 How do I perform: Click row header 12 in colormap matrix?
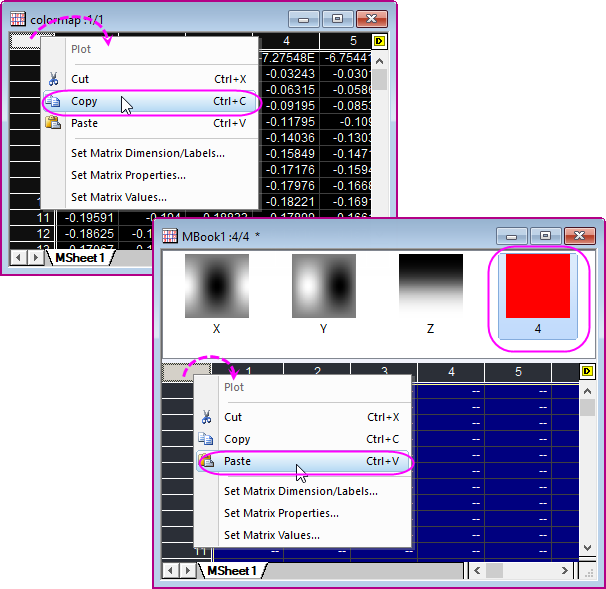[x=33, y=234]
